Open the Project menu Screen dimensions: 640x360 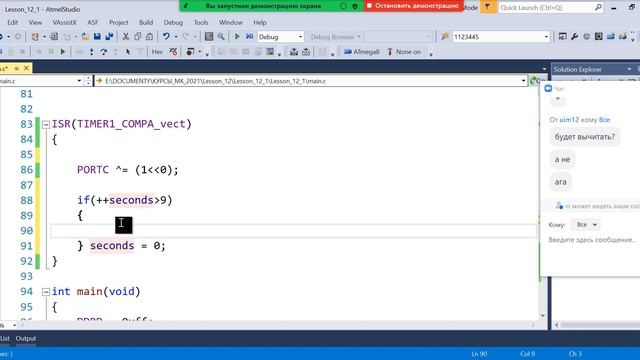coord(118,22)
